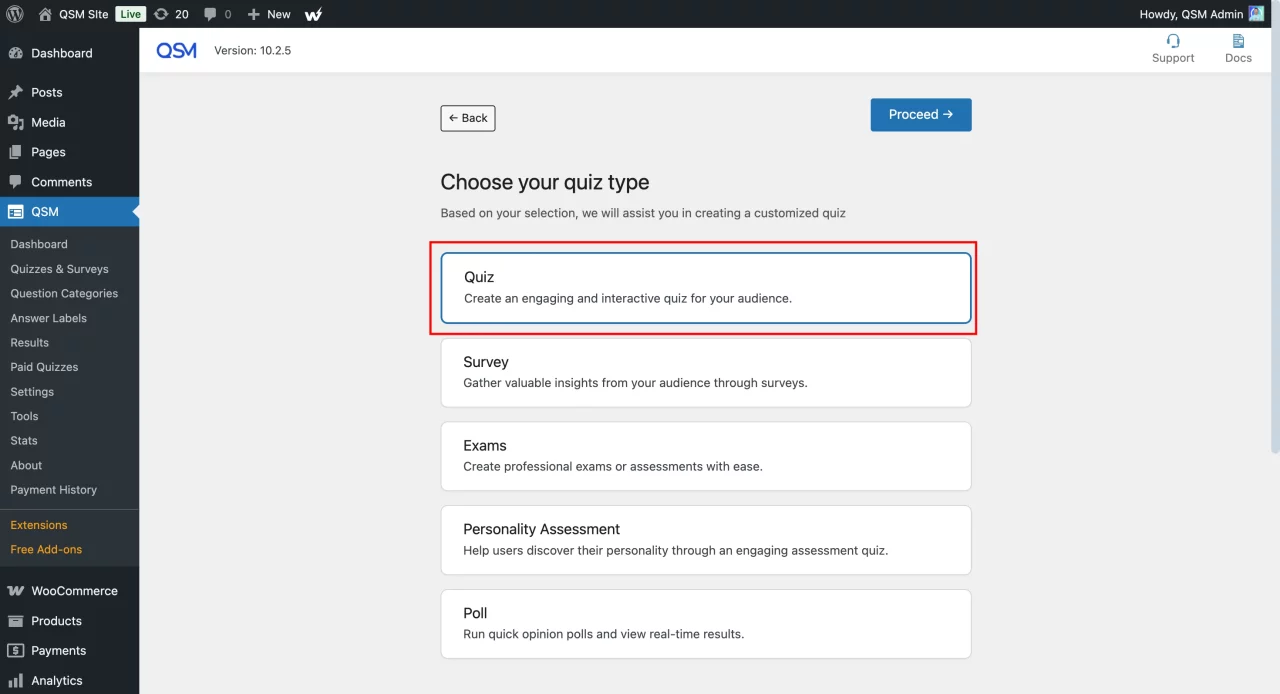1280x694 pixels.
Task: Open the Extensions link
Action: (38, 524)
